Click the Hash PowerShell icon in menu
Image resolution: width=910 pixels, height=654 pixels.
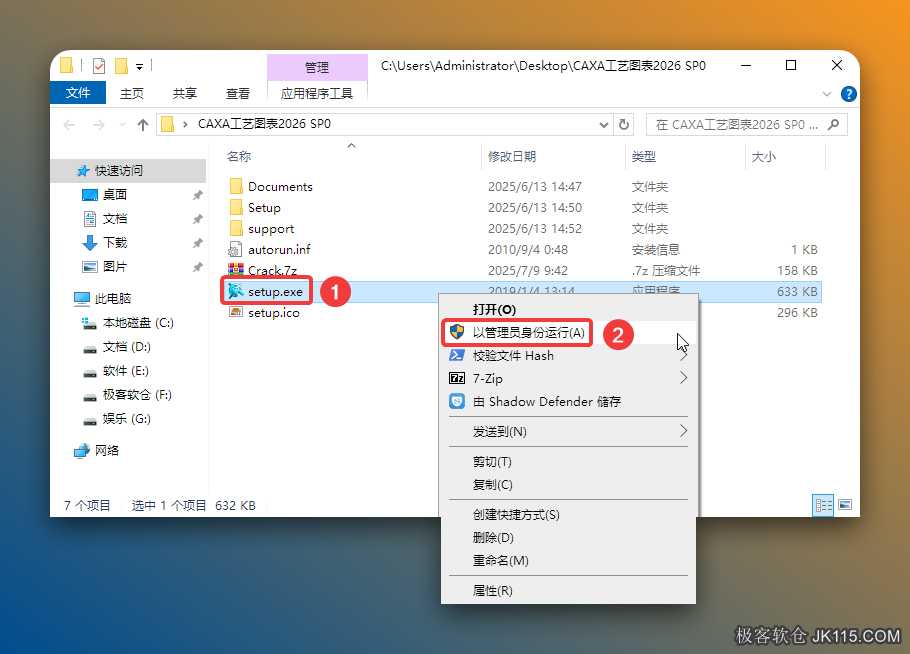coord(457,355)
